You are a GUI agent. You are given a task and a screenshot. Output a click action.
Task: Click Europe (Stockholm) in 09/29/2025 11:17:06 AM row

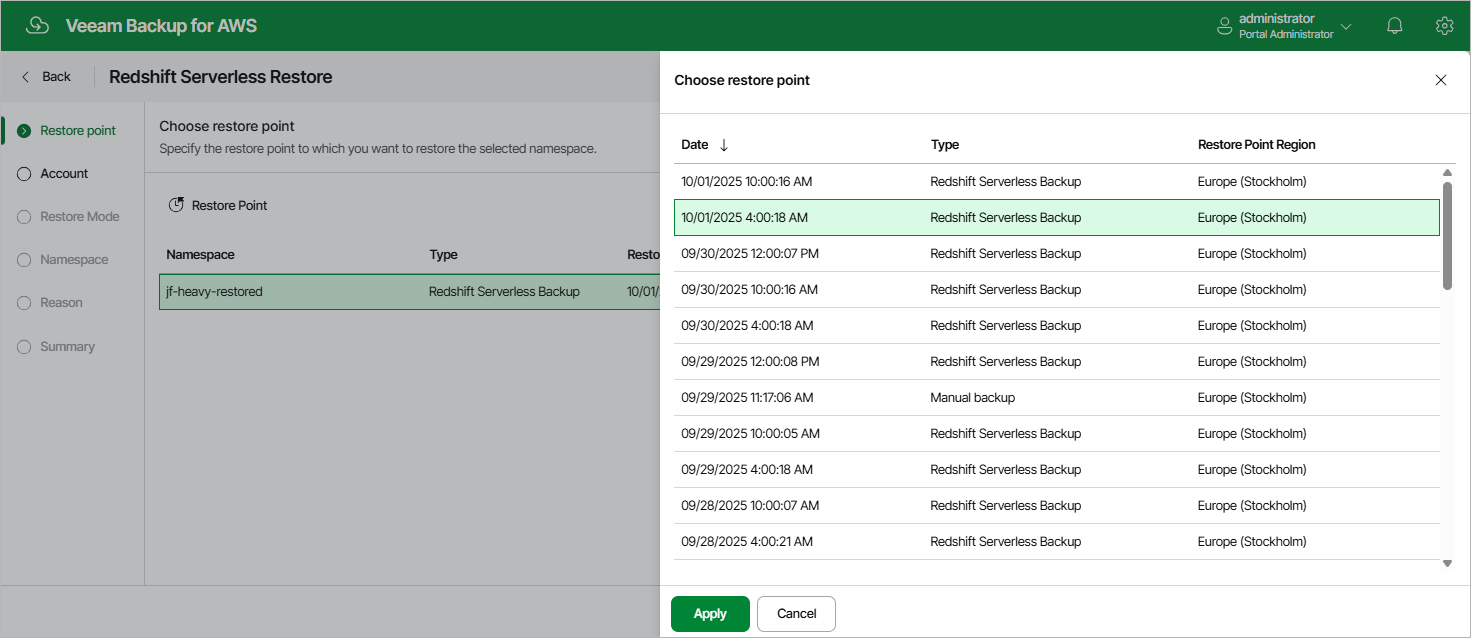point(1252,398)
